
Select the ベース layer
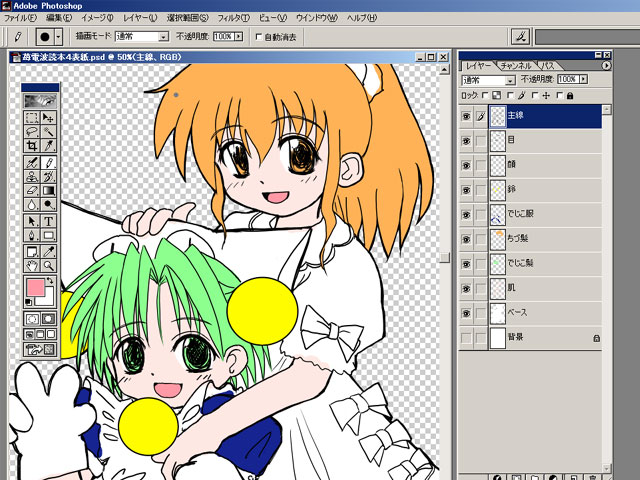point(545,313)
